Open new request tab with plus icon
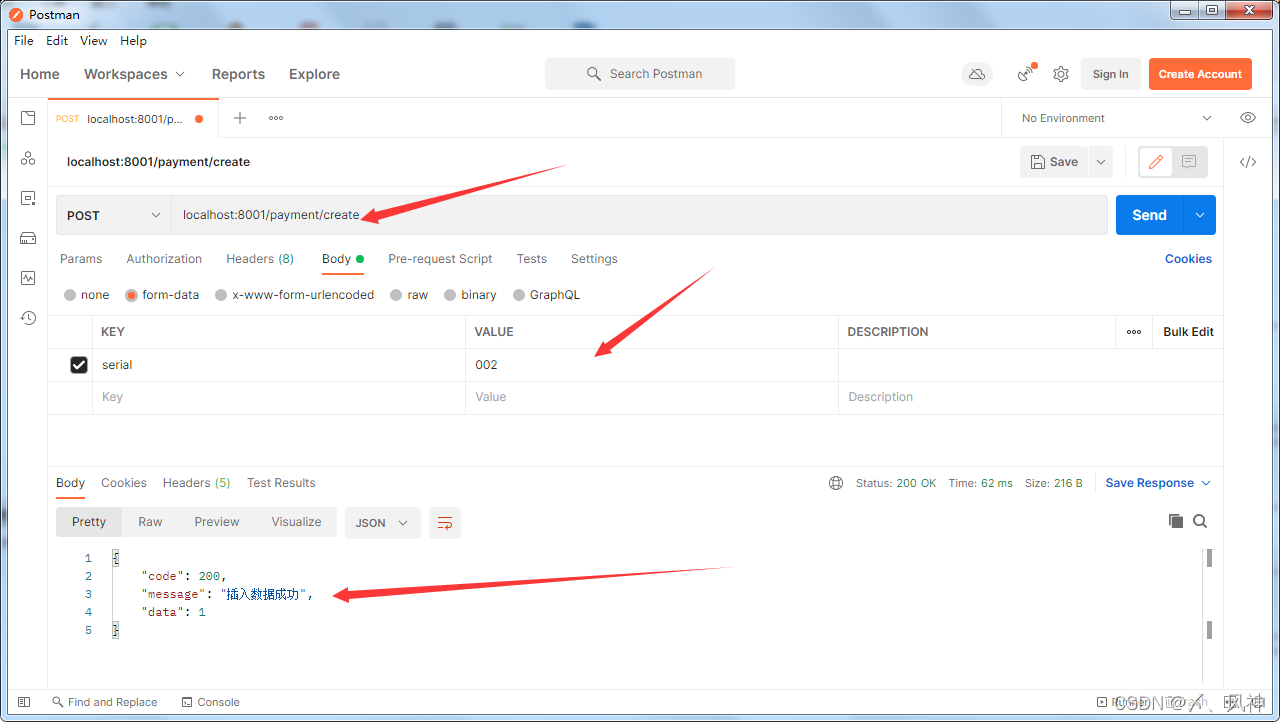This screenshot has width=1280, height=722. (240, 118)
